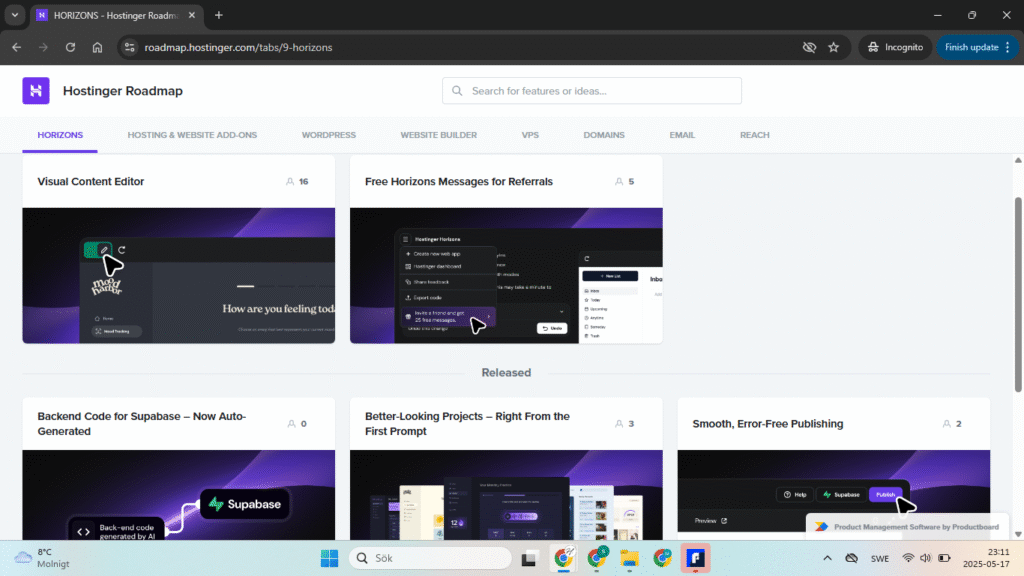Viewport: 1024px width, 576px height.
Task: Open the Wi-Fi network tray icon
Action: [908, 558]
